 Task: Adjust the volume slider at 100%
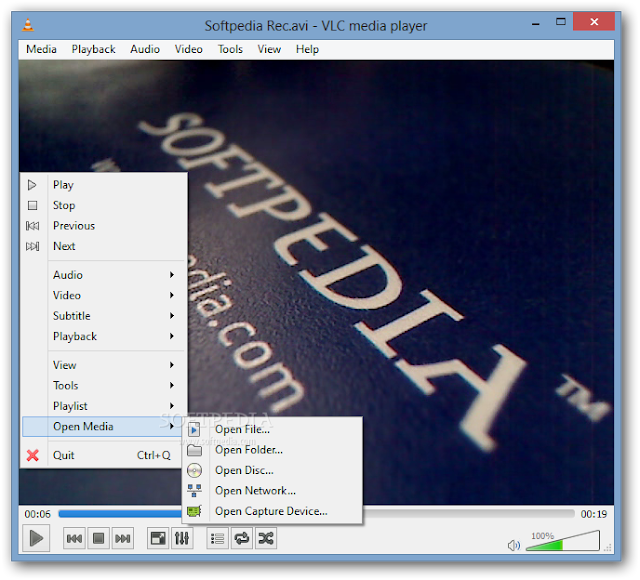(563, 541)
